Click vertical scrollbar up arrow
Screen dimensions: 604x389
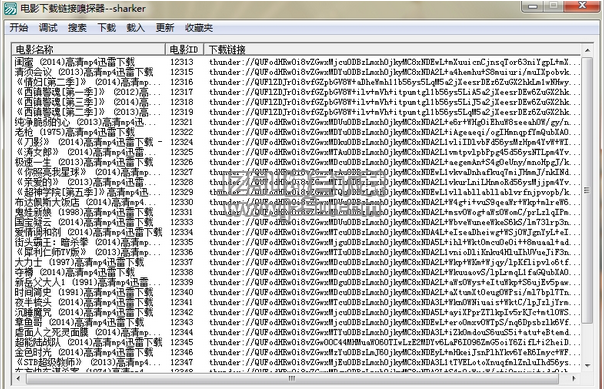point(587,50)
